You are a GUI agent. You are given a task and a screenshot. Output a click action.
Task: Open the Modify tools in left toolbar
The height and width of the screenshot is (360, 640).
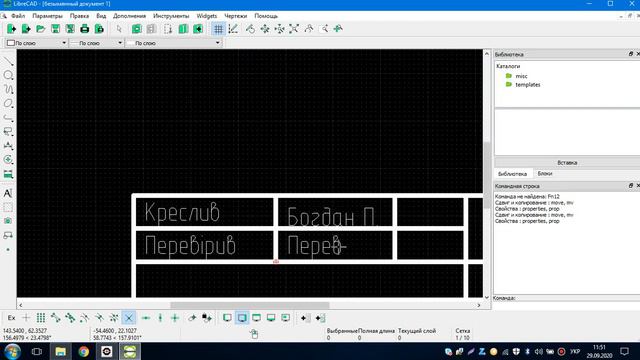[x=8, y=160]
